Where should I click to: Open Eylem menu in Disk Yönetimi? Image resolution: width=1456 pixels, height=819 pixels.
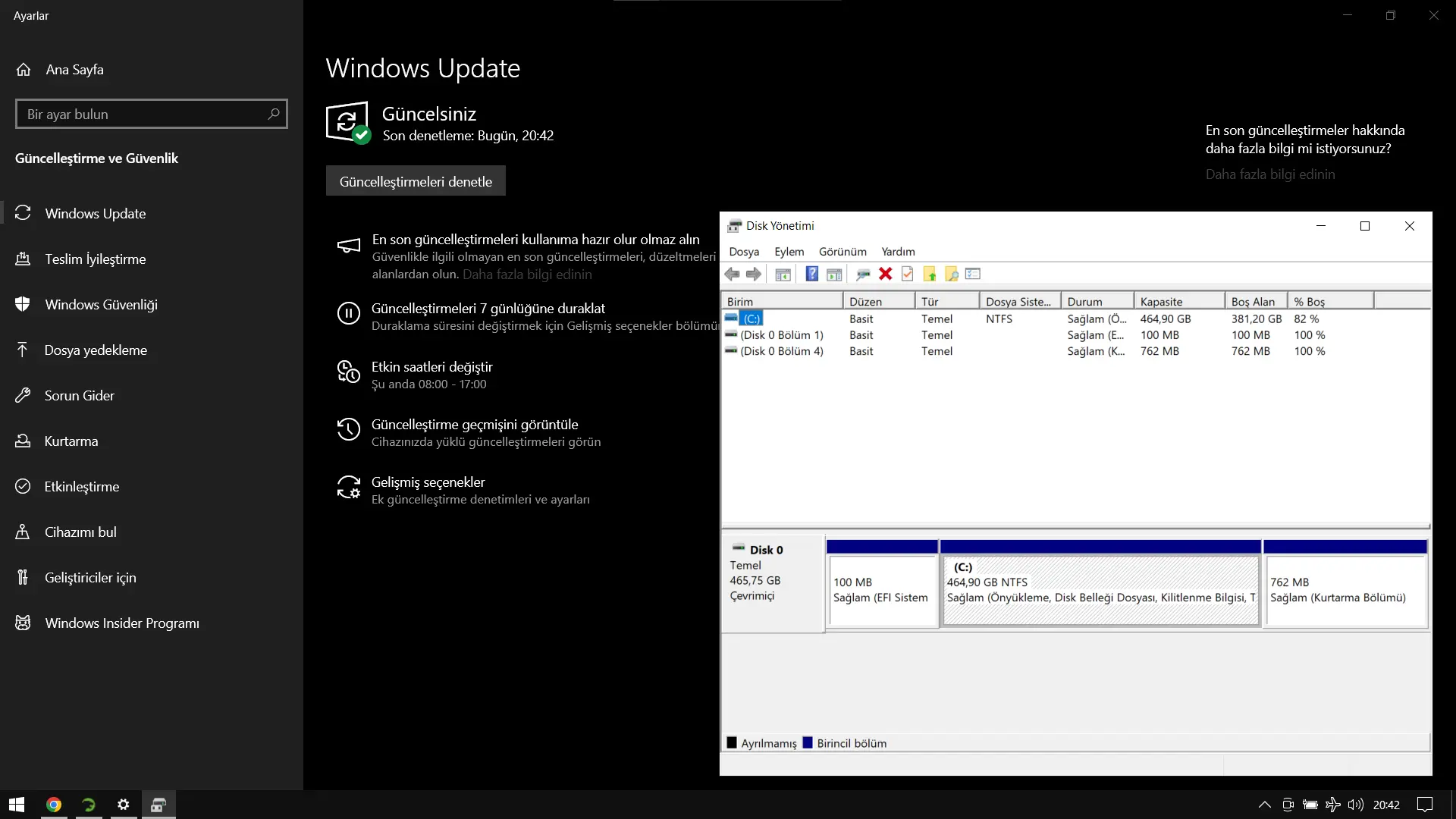coord(789,252)
